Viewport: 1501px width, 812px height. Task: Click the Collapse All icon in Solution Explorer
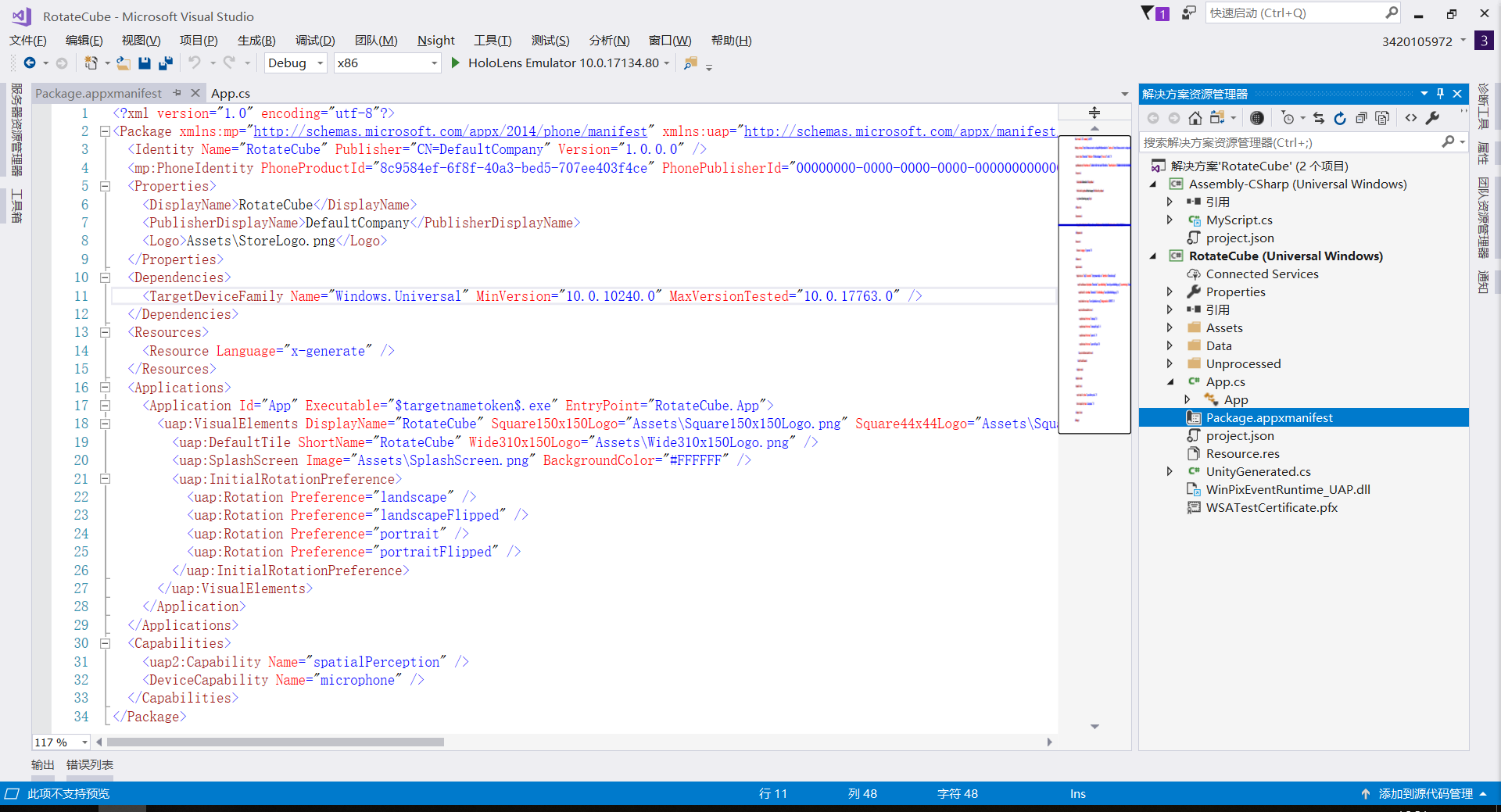pos(1361,118)
